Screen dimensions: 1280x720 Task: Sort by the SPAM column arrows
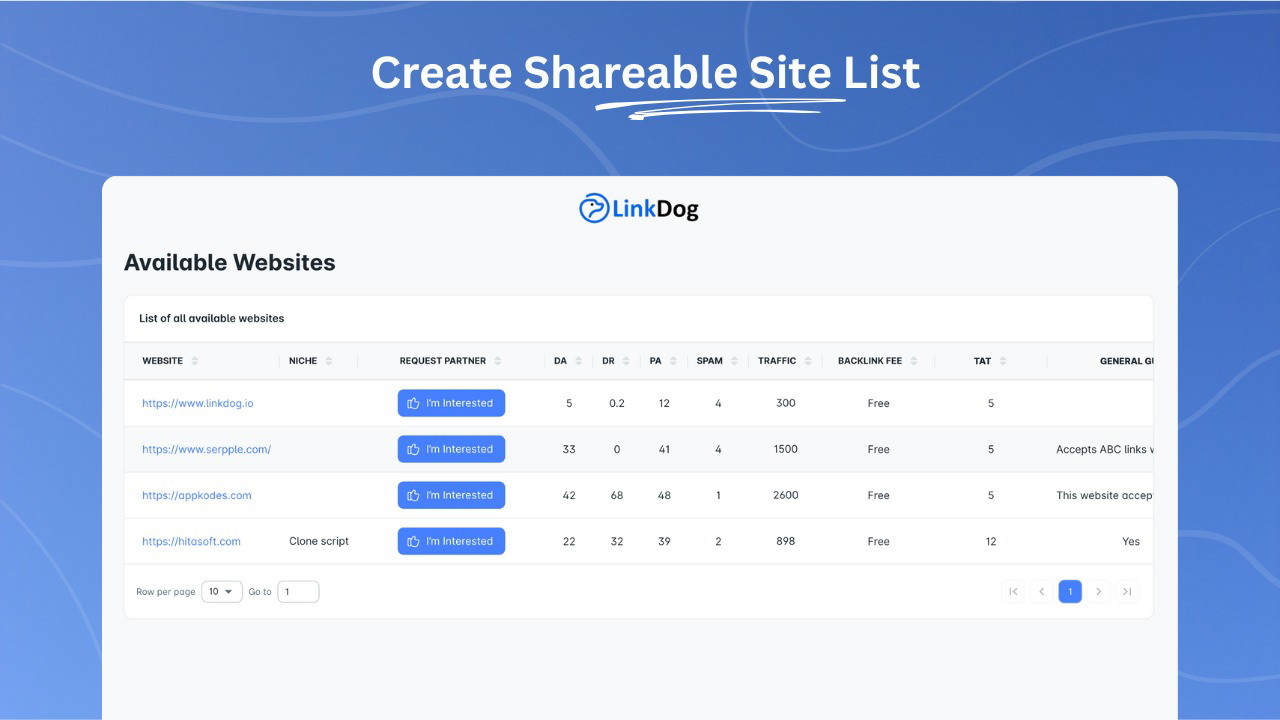click(x=734, y=361)
